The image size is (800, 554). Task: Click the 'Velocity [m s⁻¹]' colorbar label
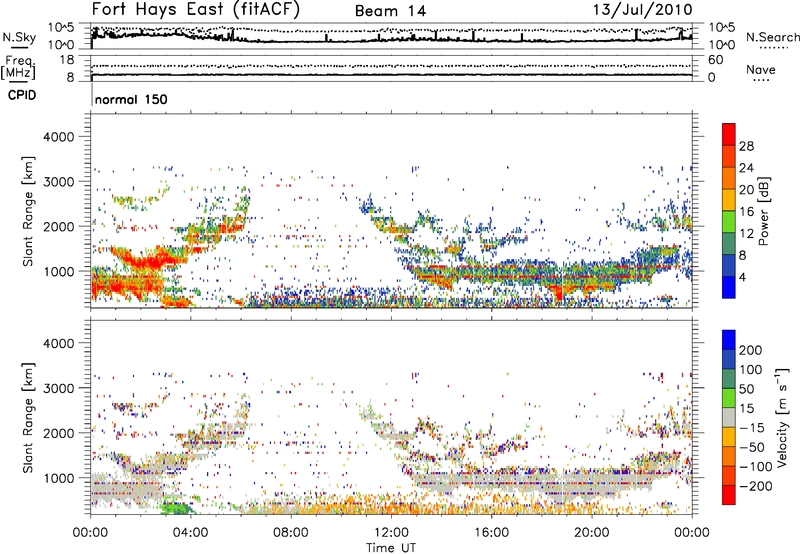tap(781, 417)
